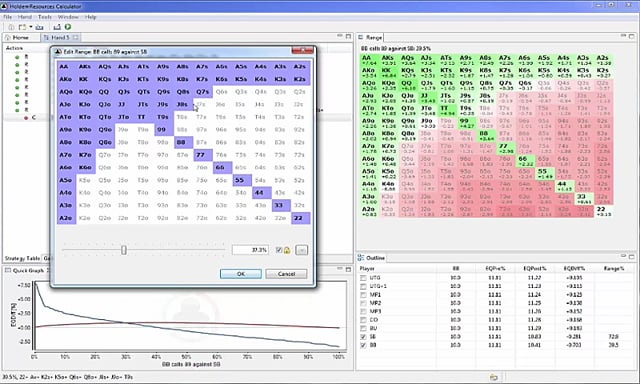Click the range percentage slider handle

coord(124,250)
